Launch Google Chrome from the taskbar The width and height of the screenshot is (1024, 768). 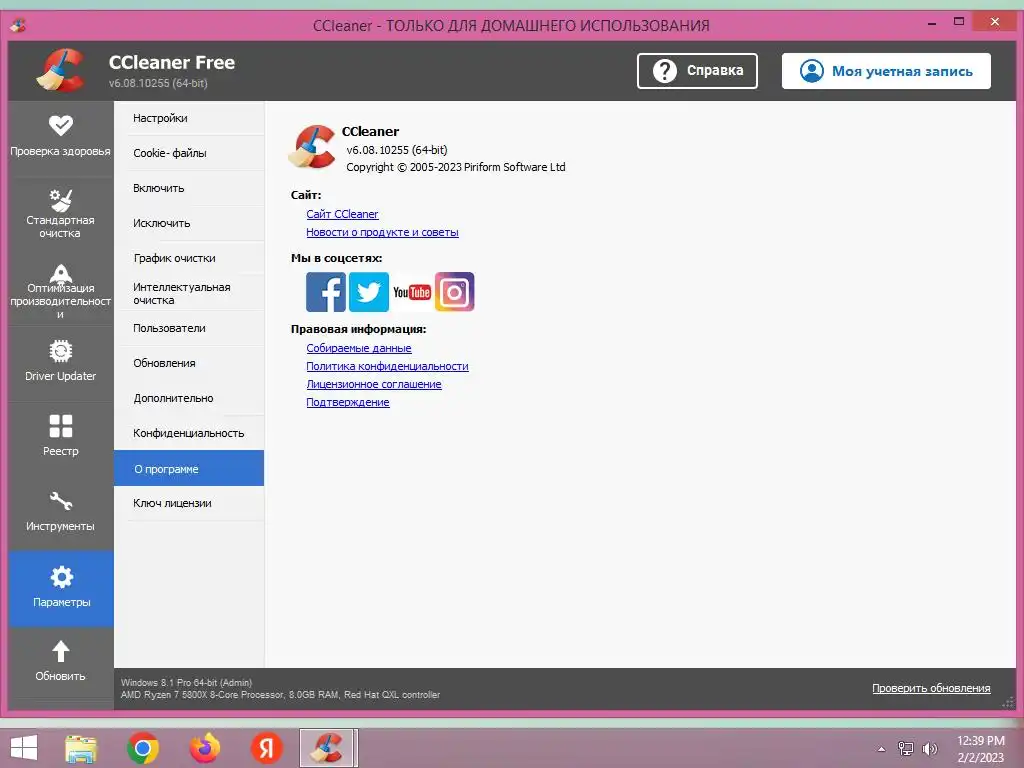pos(143,748)
